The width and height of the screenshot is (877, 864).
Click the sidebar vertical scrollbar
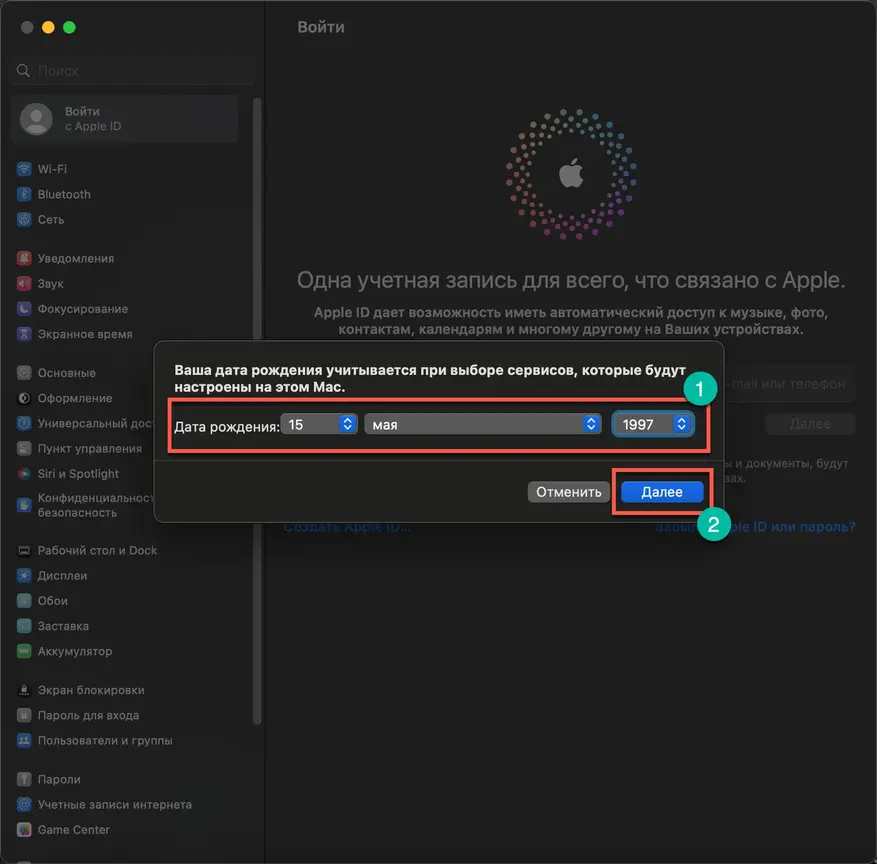[257, 411]
